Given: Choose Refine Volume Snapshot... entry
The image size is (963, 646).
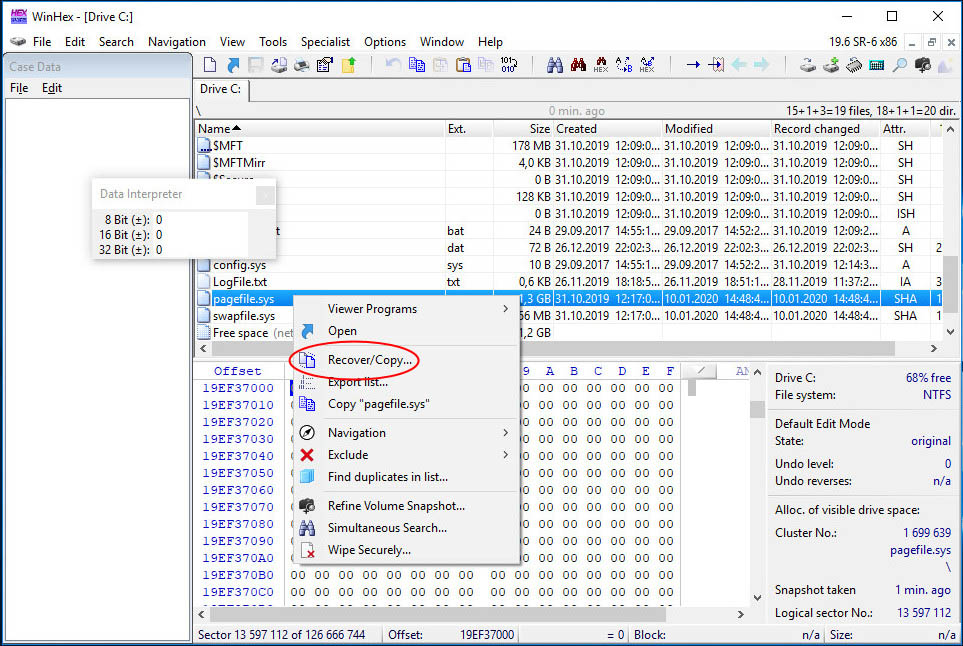Looking at the screenshot, I should pyautogui.click(x=407, y=505).
